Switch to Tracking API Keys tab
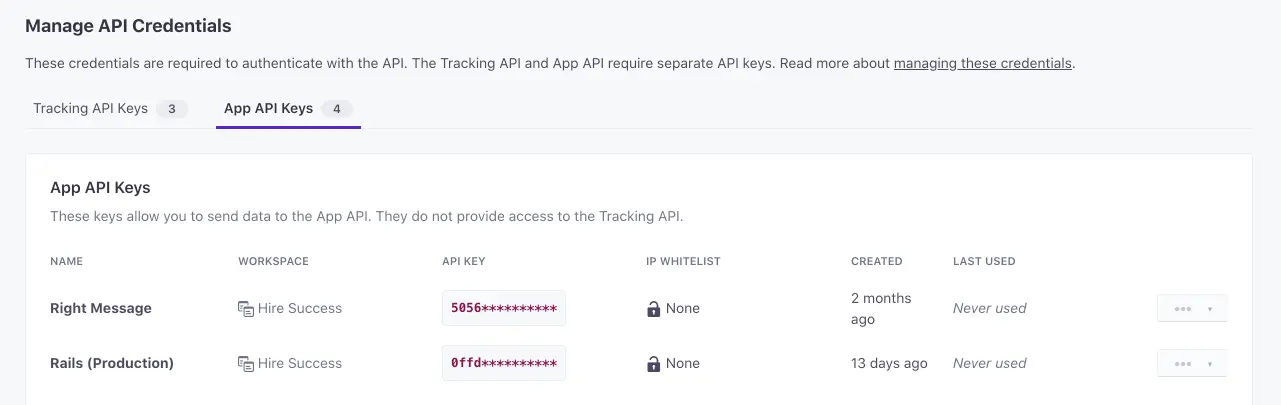This screenshot has height=405, width=1281. point(90,109)
